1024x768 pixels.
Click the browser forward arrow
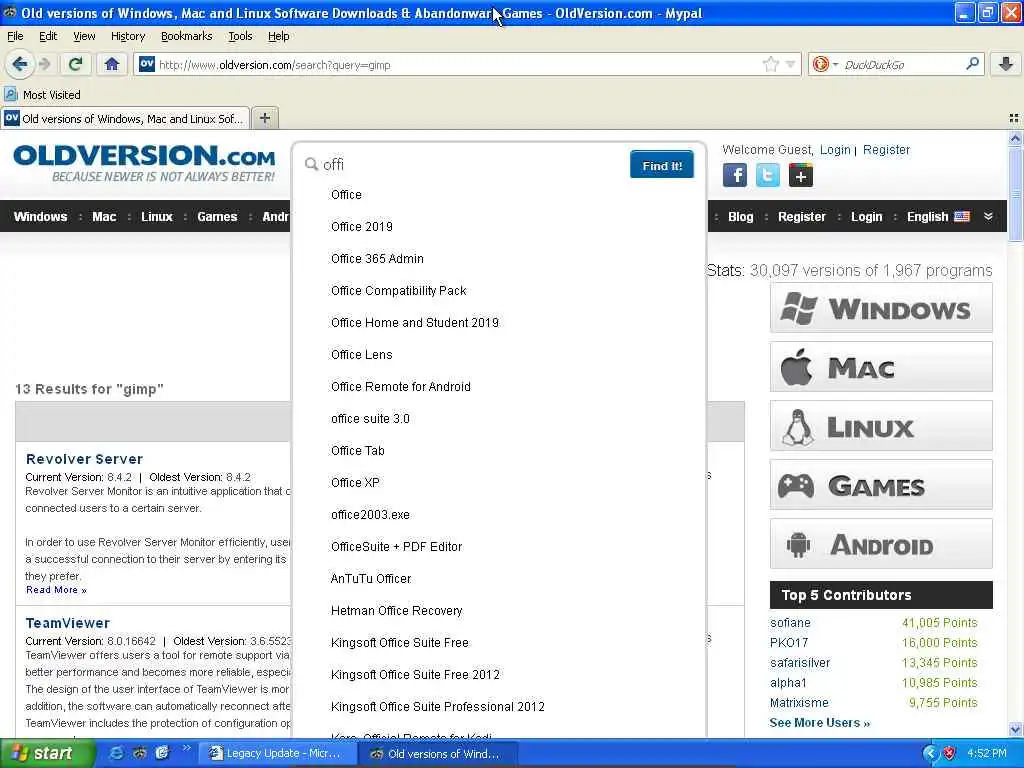point(45,65)
